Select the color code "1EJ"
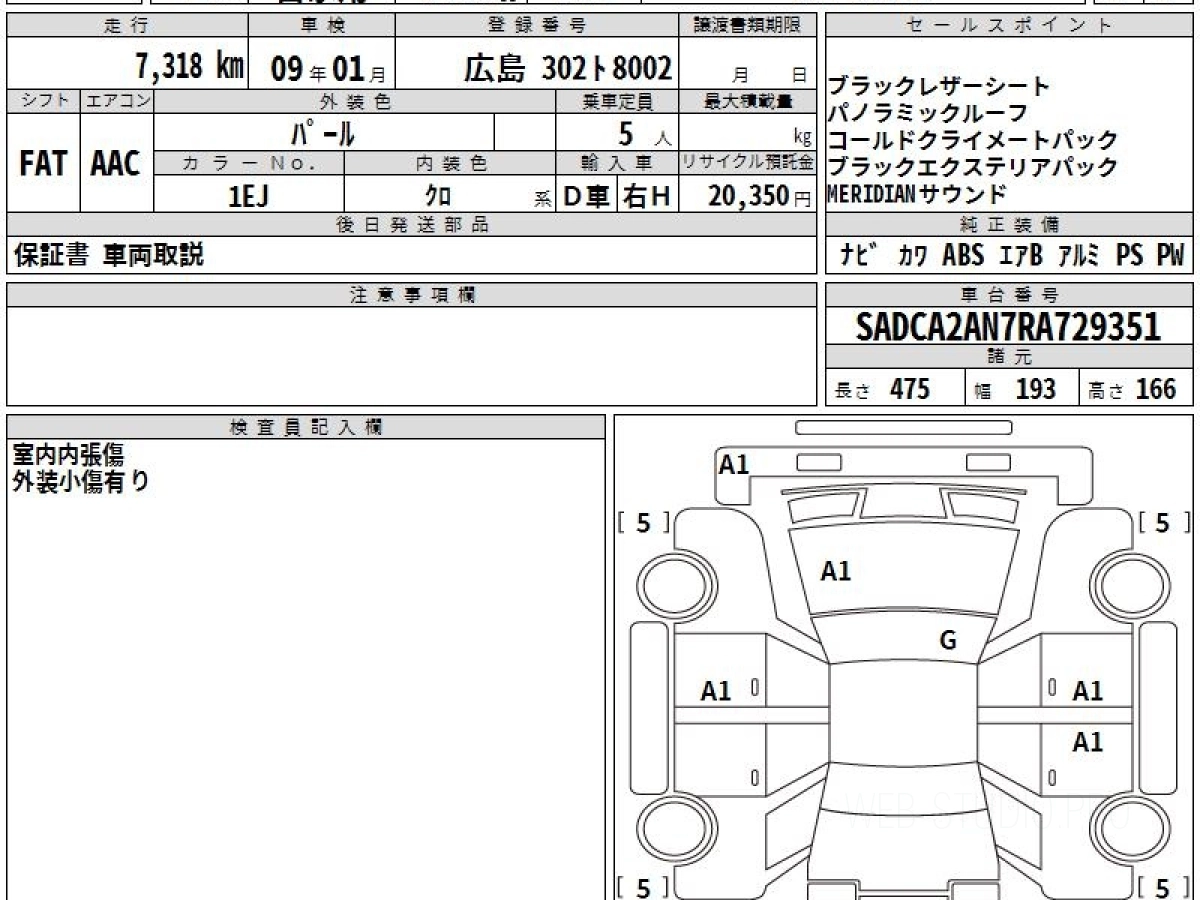1200x900 pixels. click(249, 195)
